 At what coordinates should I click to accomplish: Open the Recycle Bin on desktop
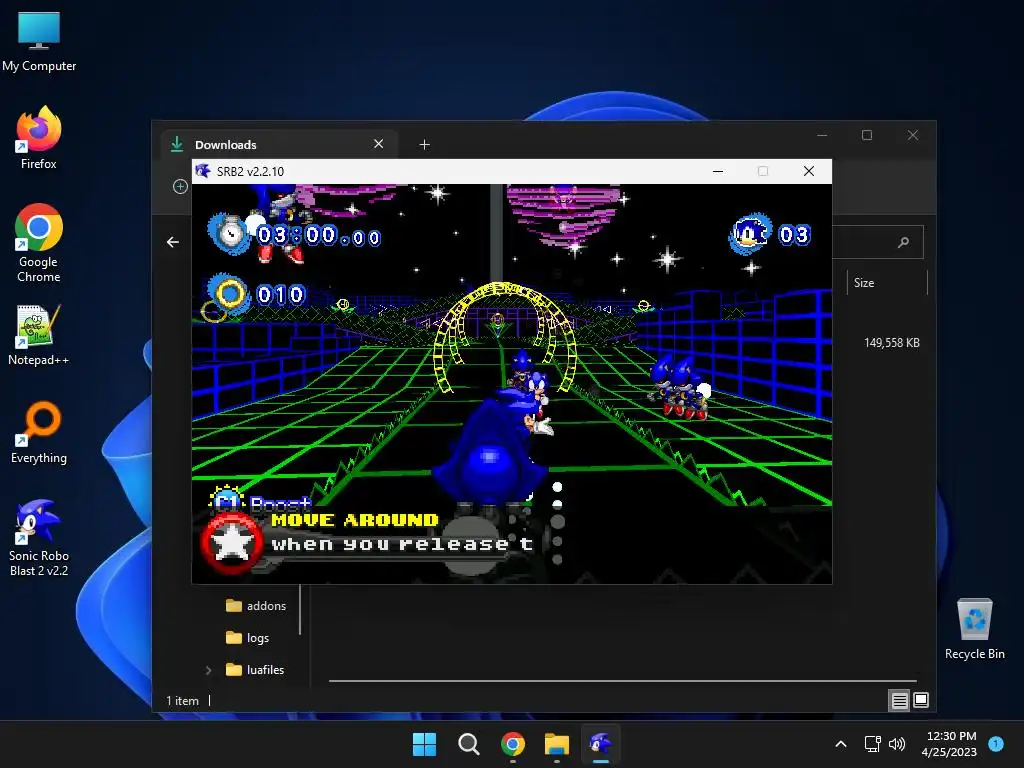point(974,629)
